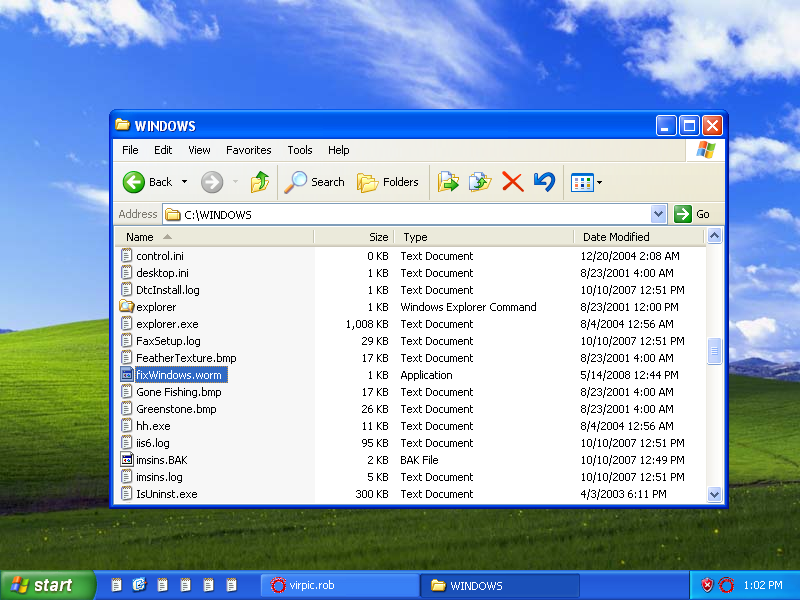800x600 pixels.
Task: Click inside the C:\WINDOWS address field
Action: click(x=407, y=214)
